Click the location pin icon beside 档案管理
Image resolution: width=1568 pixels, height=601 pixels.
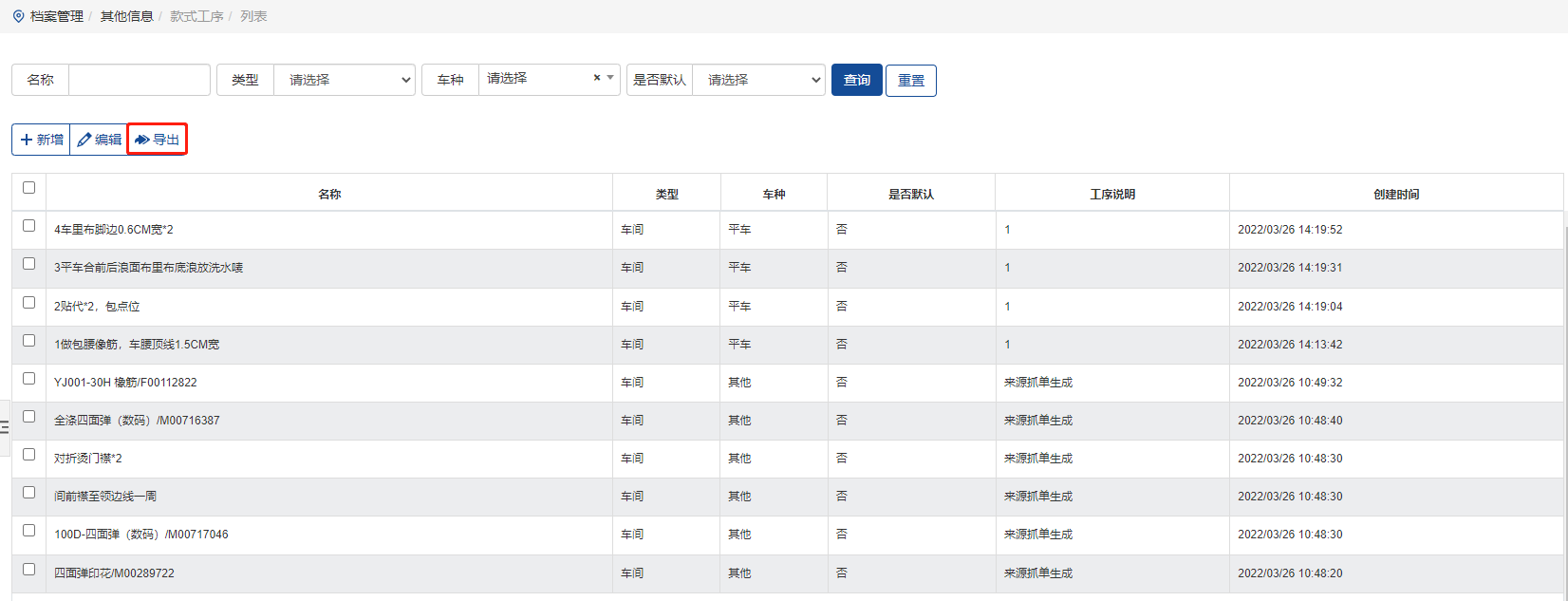[18, 16]
